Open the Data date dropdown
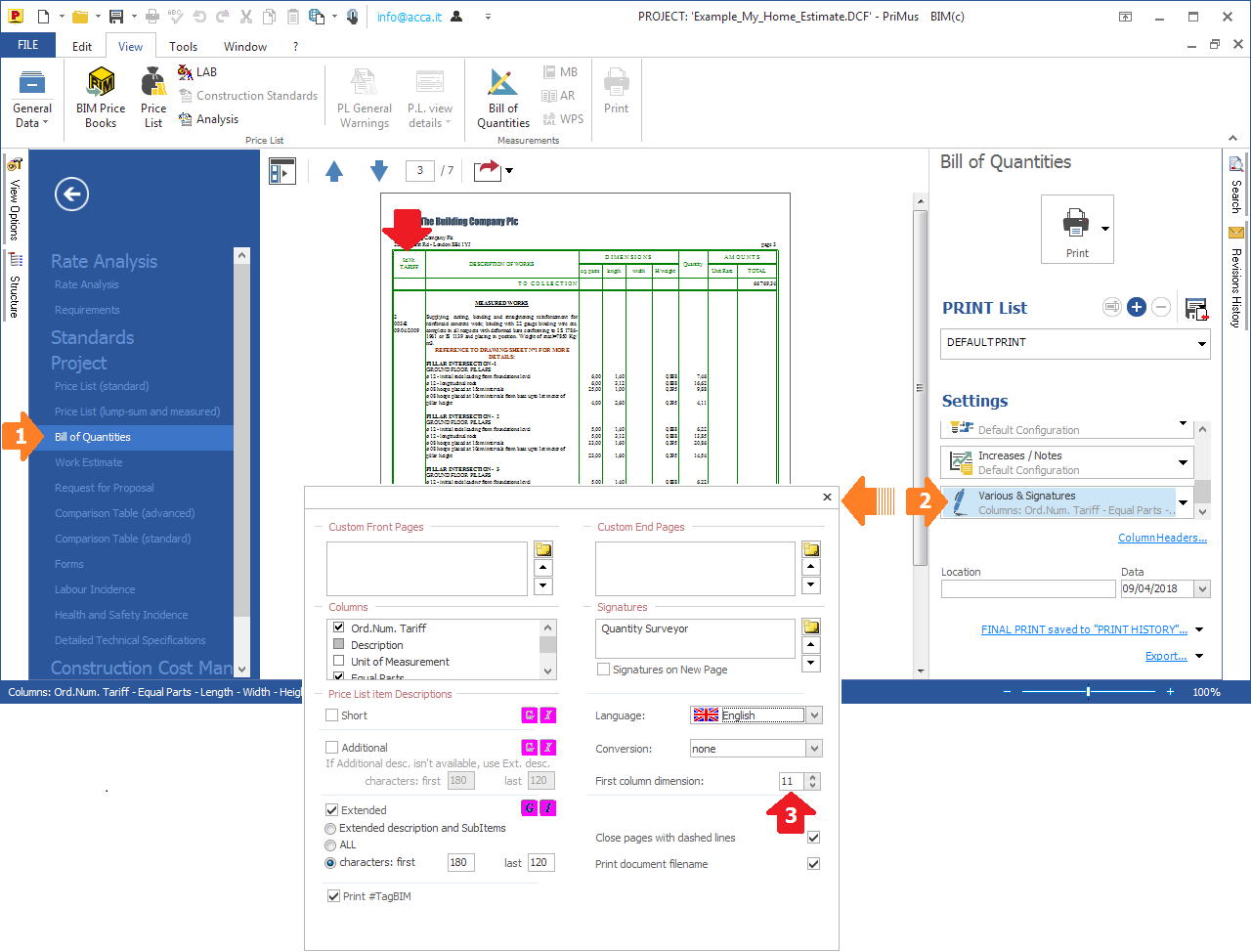Viewport: 1252px width, 952px height. (x=1202, y=588)
